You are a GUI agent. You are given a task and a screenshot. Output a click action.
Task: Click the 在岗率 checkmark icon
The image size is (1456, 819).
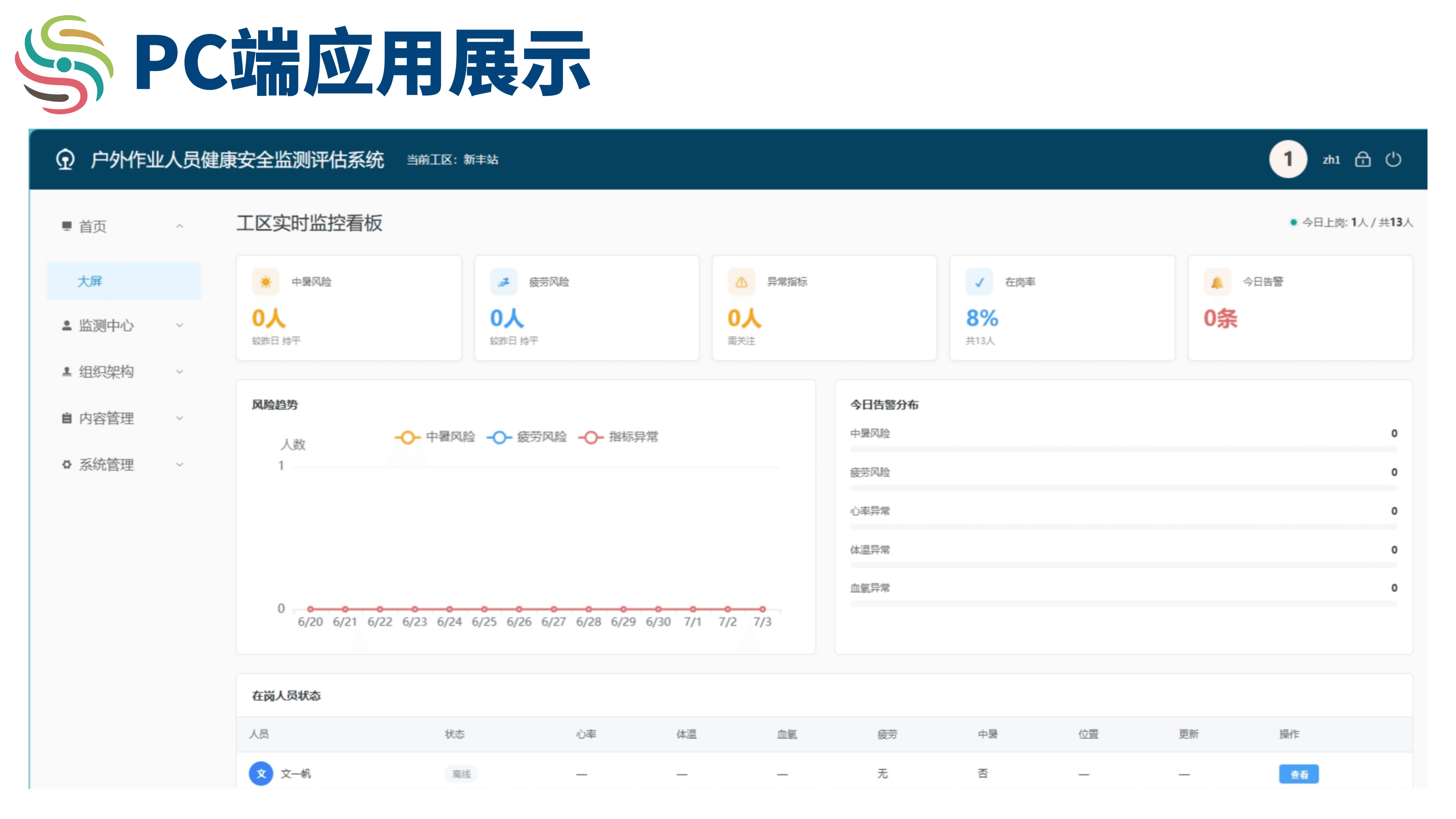click(x=979, y=281)
